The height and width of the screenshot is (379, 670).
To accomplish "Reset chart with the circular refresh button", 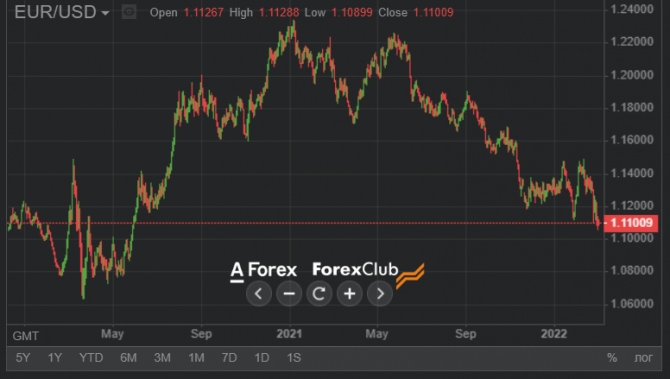I will pyautogui.click(x=319, y=294).
